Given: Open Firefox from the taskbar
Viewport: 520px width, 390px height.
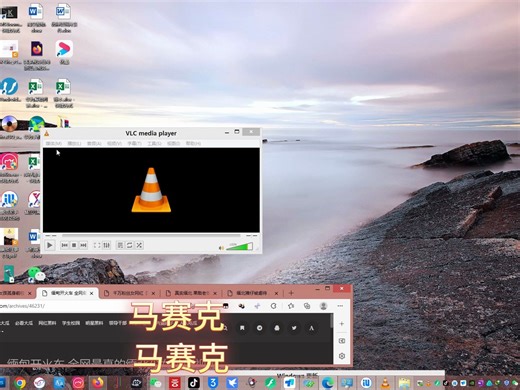Looking at the screenshot, I should click(98, 383).
